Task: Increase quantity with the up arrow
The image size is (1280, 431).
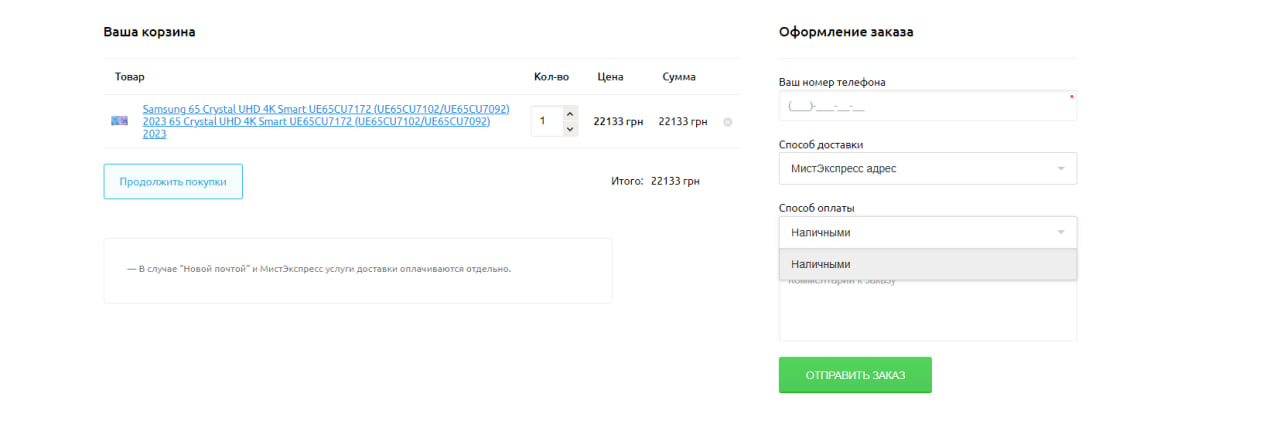Action: click(x=569, y=113)
